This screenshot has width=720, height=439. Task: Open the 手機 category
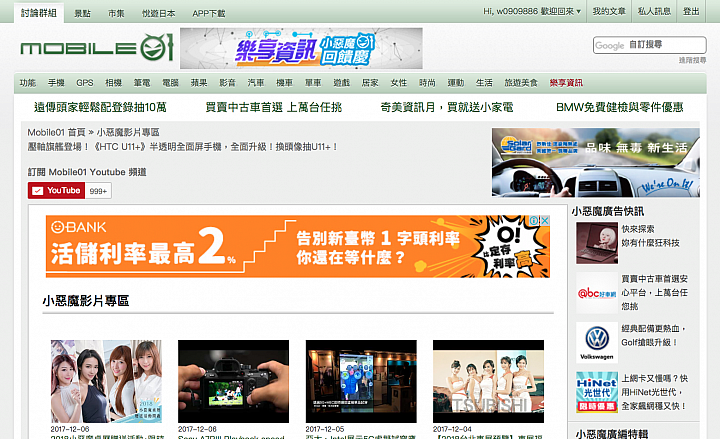(56, 83)
